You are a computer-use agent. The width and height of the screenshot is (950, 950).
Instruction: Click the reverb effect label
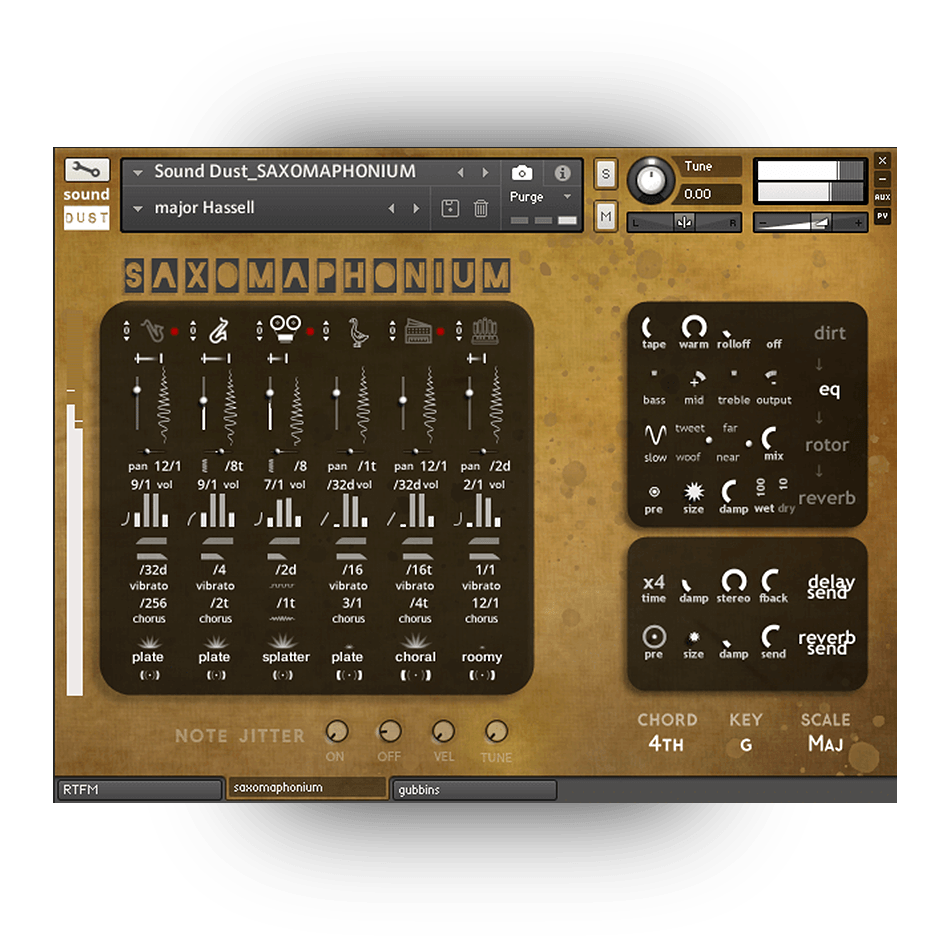click(x=827, y=498)
